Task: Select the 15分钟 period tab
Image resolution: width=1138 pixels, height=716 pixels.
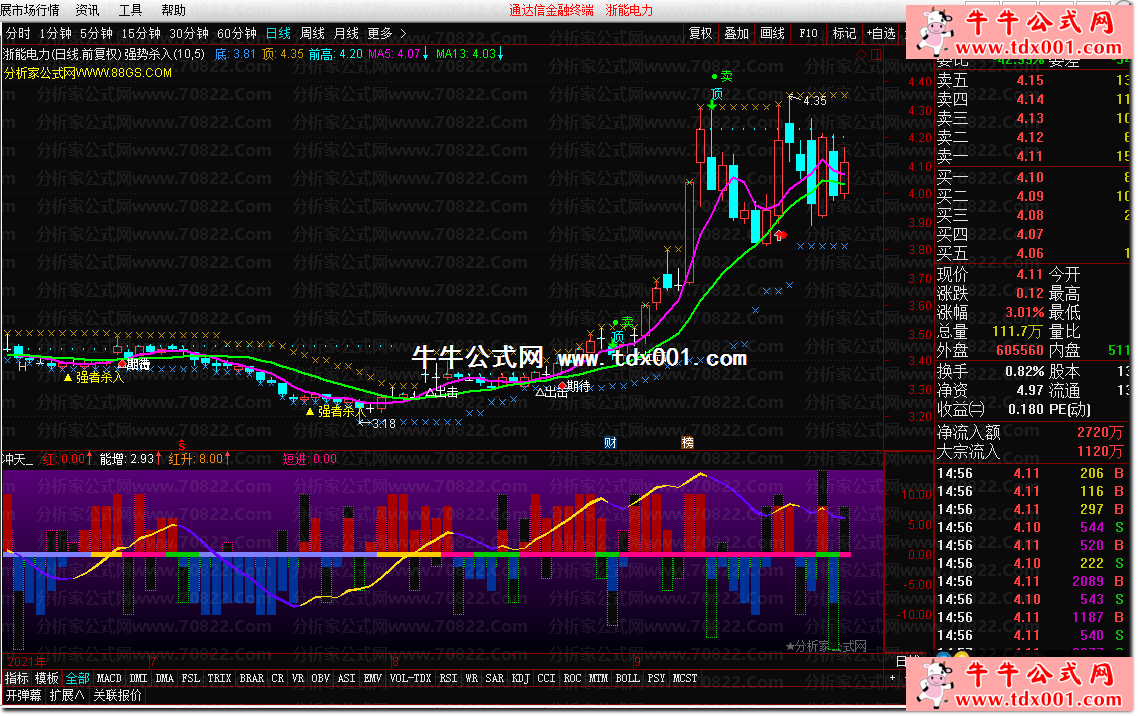Action: [x=141, y=33]
